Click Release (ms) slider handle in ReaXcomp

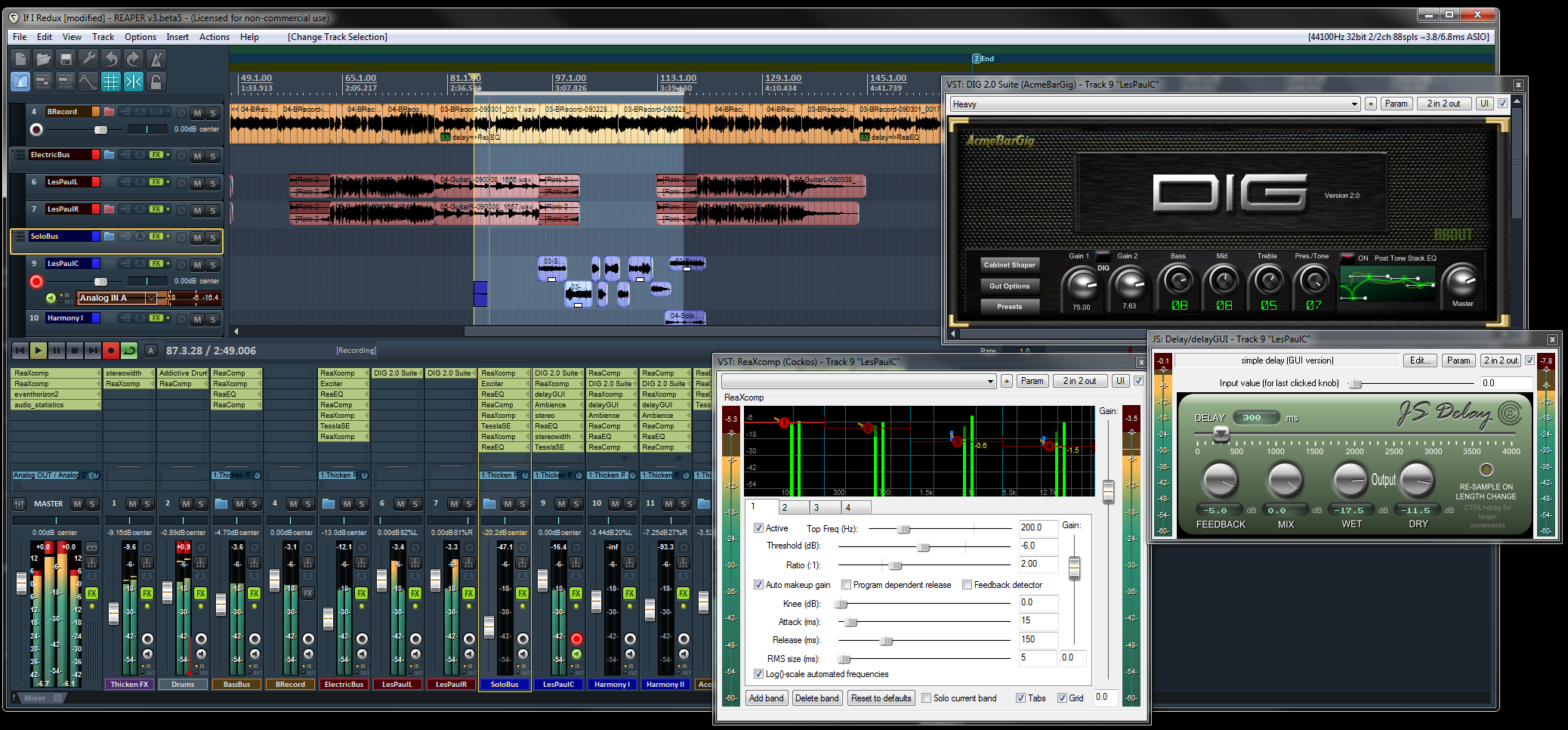pyautogui.click(x=886, y=641)
